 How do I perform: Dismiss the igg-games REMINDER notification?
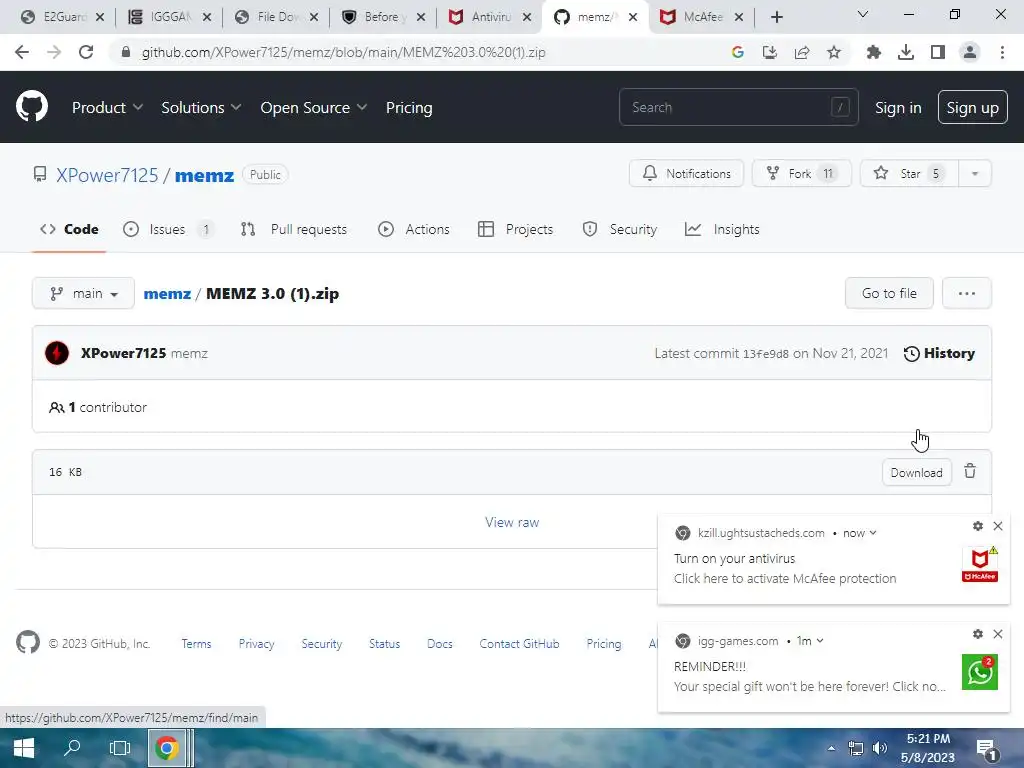tap(998, 633)
